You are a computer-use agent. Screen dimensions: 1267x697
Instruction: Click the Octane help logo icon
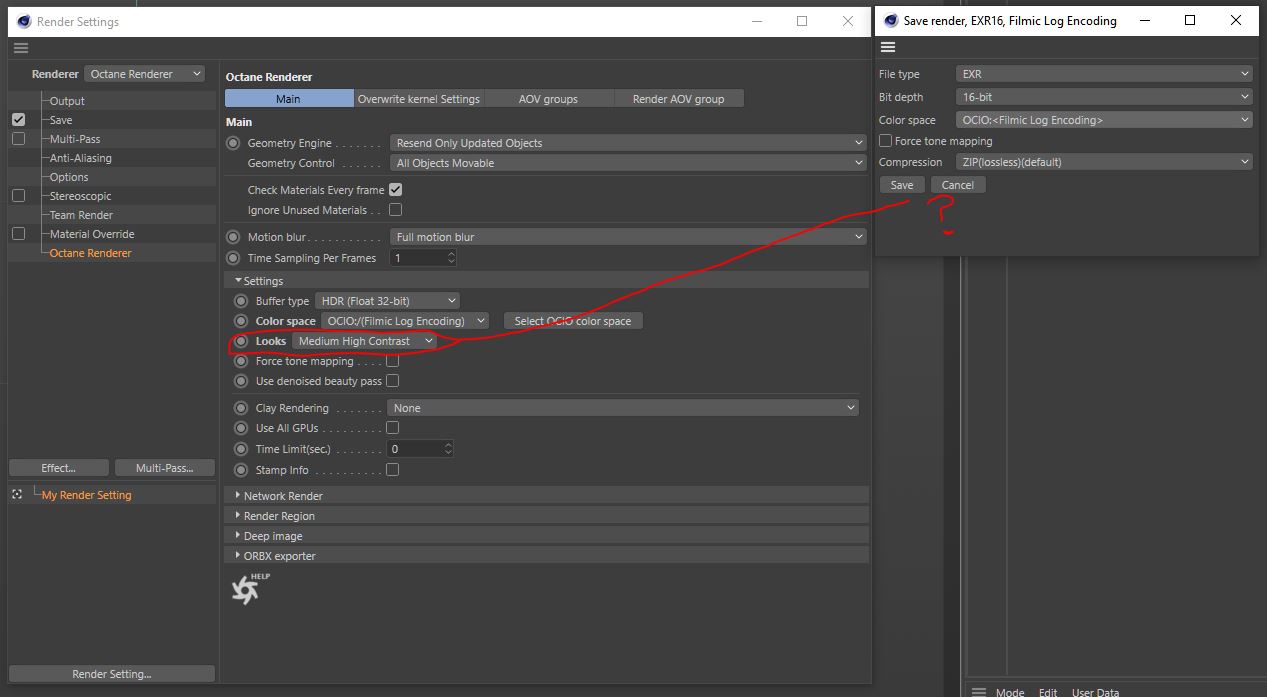point(248,588)
